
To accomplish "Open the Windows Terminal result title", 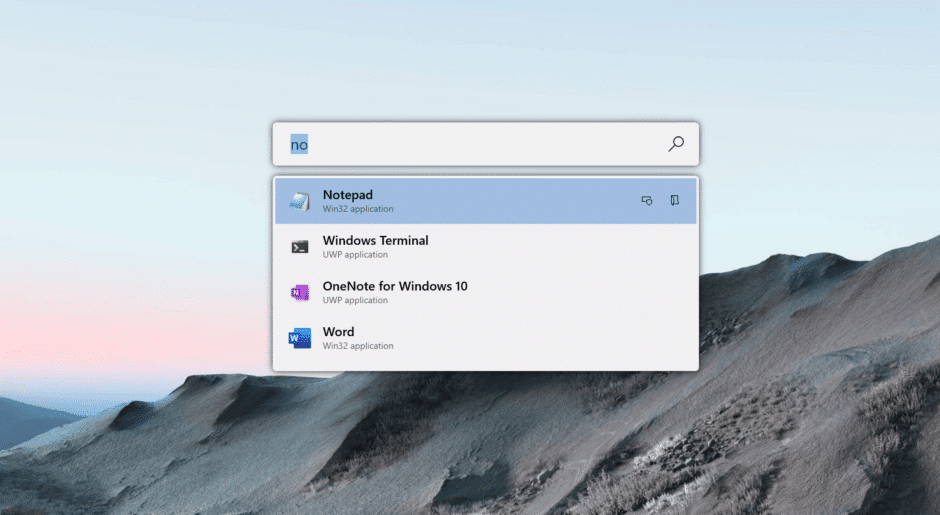I will 375,240.
